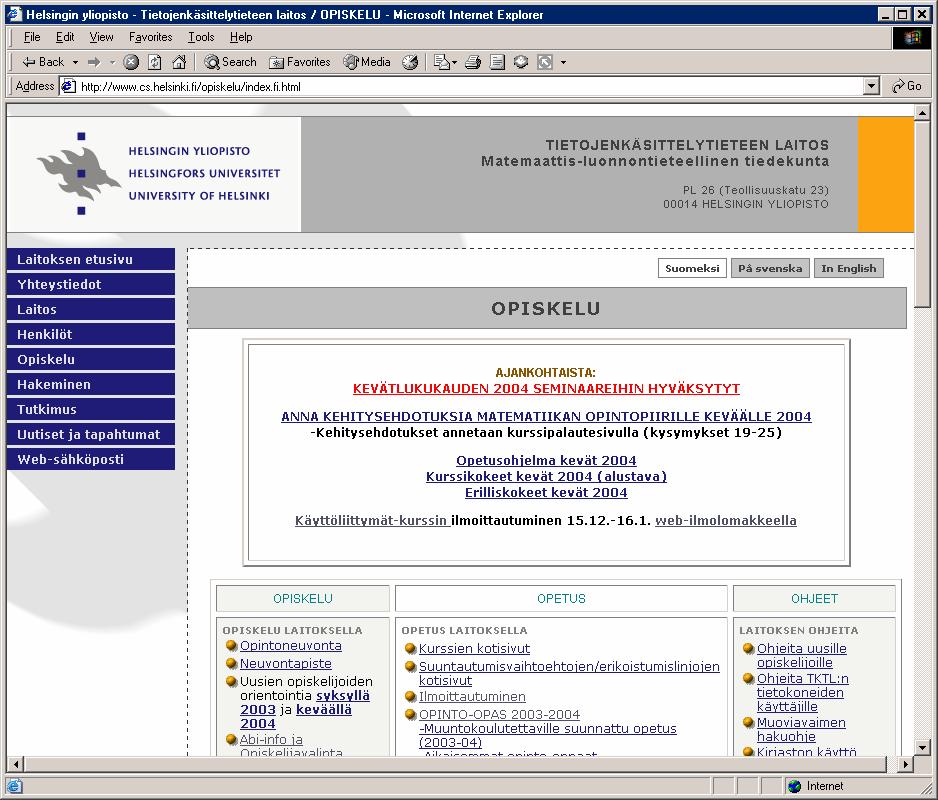The width and height of the screenshot is (938, 800).
Task: Open Yhteystiedot in the sidebar navigation
Action: click(x=91, y=284)
